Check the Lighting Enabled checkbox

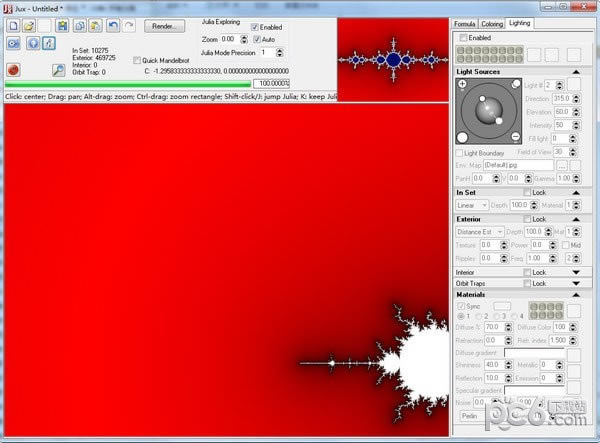click(463, 38)
